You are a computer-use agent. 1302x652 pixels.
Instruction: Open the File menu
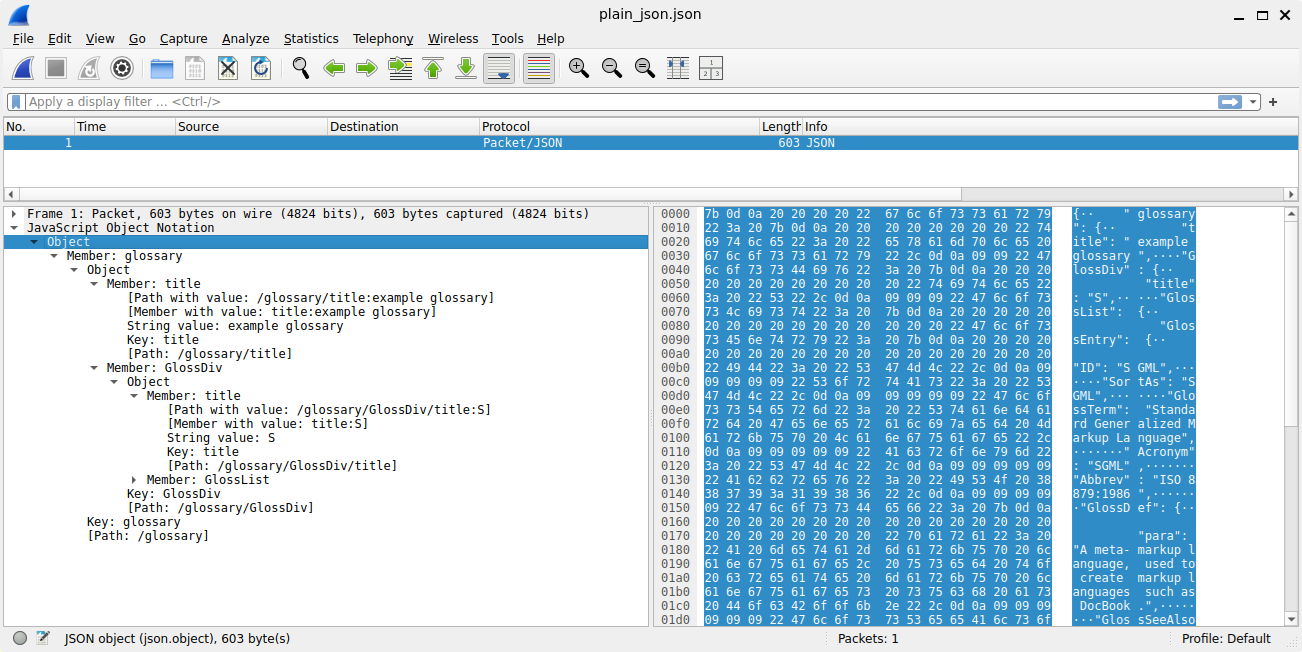(x=23, y=38)
